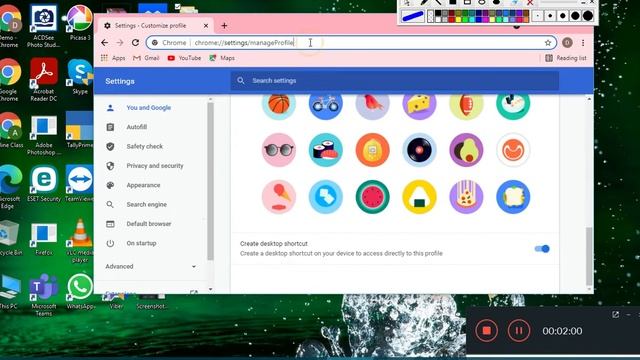
Task: Open You and Google settings
Action: point(149,108)
